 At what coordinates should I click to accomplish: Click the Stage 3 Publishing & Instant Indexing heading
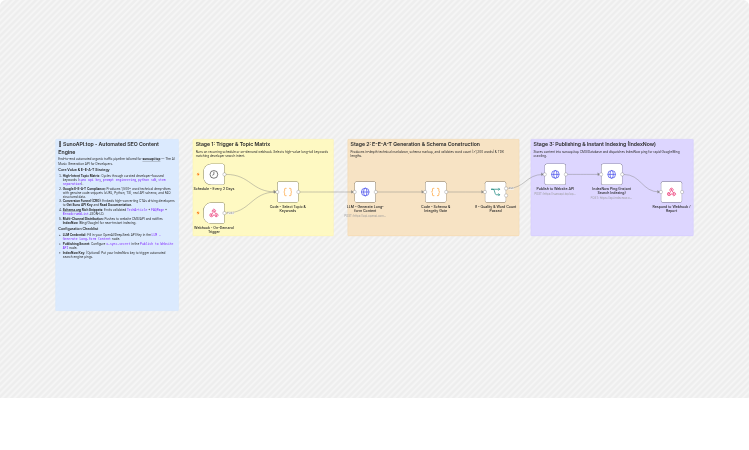594,144
